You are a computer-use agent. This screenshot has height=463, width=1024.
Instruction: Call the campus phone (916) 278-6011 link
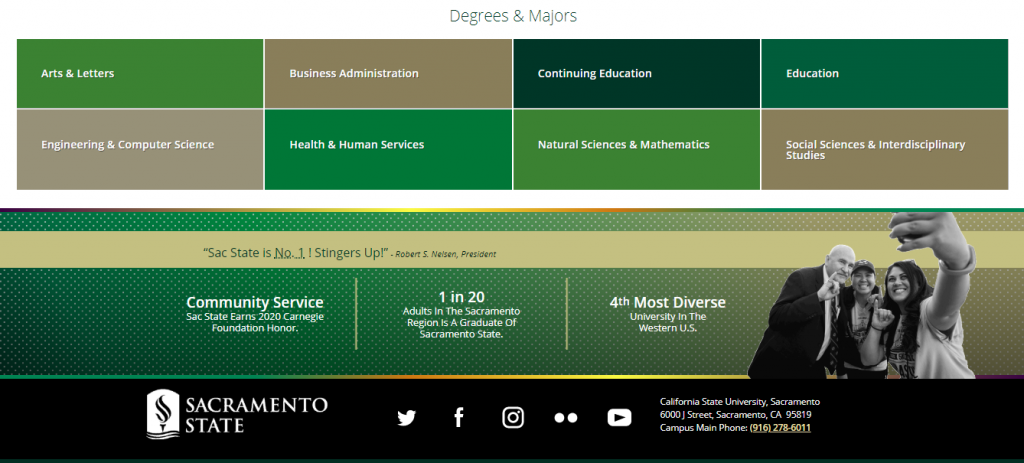point(780,428)
